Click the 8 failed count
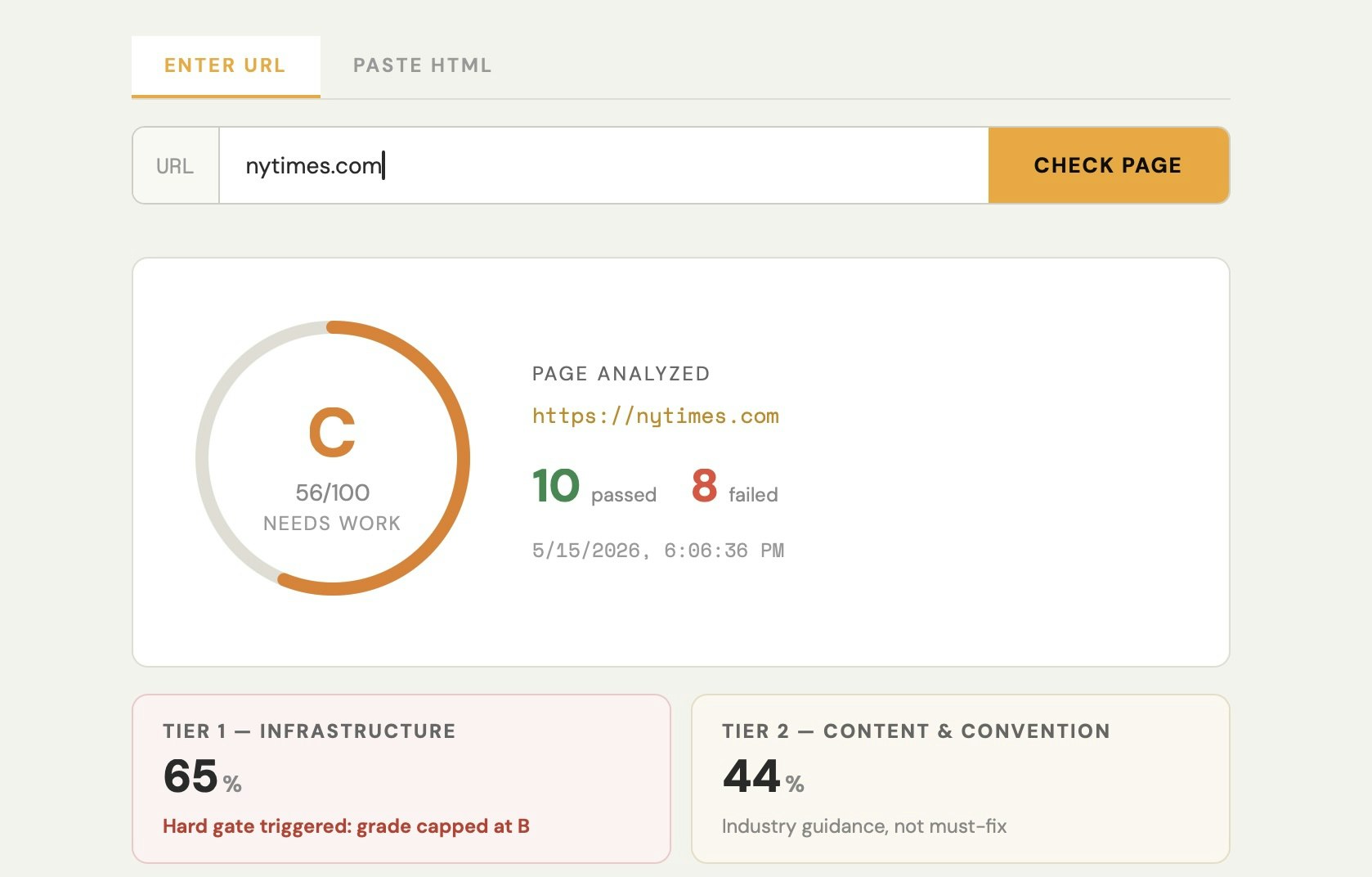The height and width of the screenshot is (877, 1372). (734, 486)
